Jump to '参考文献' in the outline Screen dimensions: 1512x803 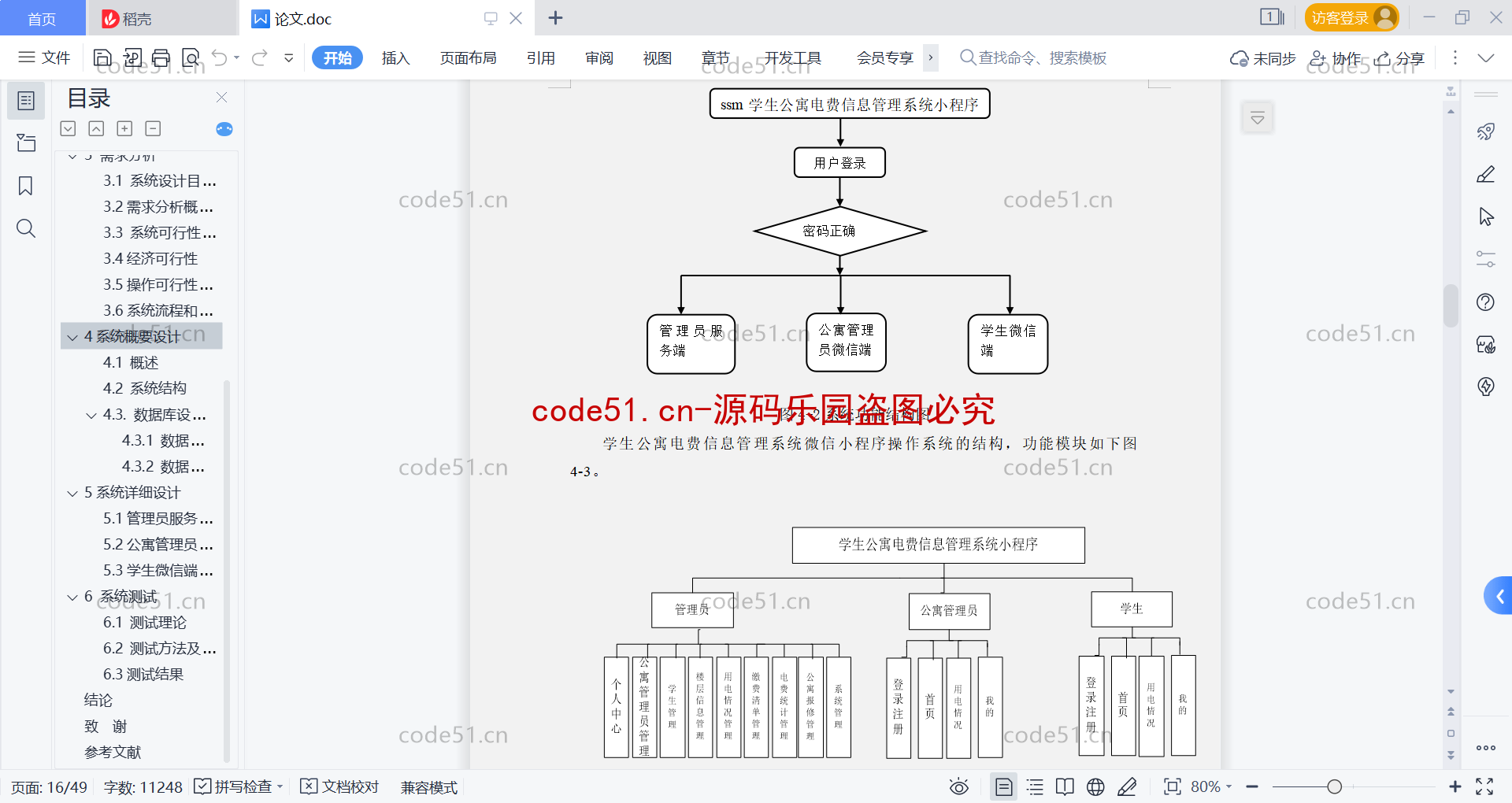[x=113, y=753]
